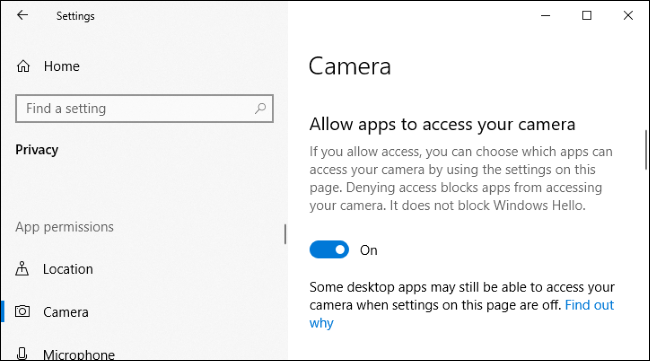Select the Location pin icon
Viewport: 650px width, 363px height.
click(22, 269)
